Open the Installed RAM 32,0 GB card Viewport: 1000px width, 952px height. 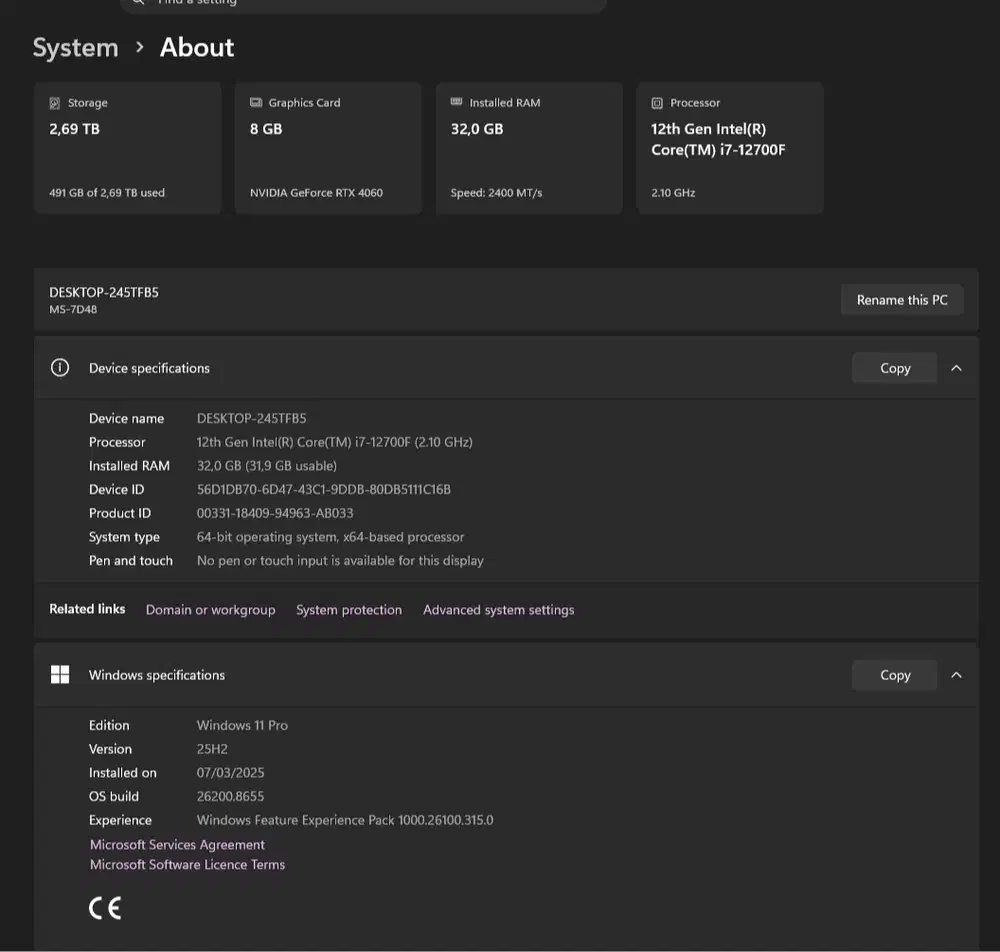pos(529,148)
